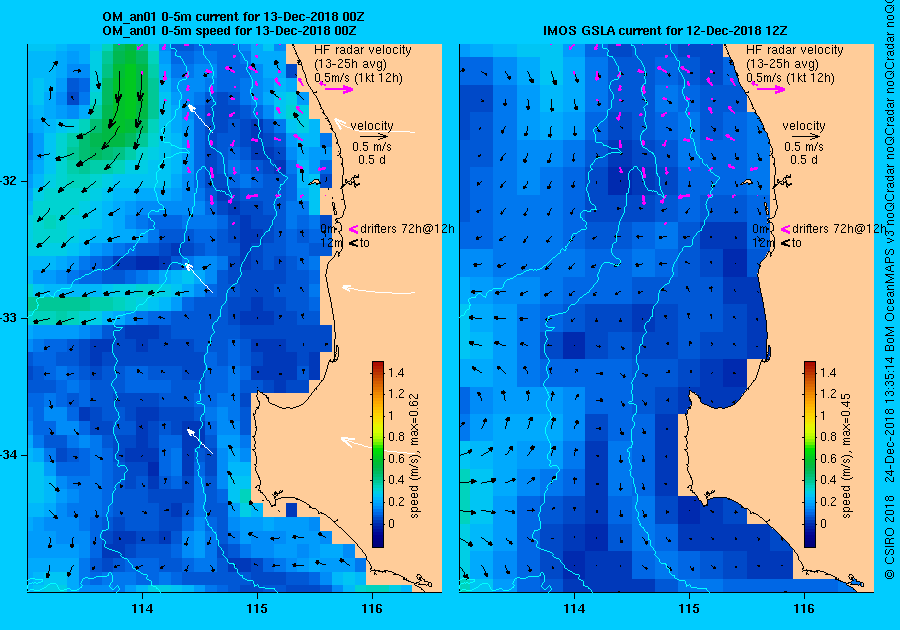This screenshot has height=630, width=900.
Task: Click longitude '116' under left map
Action: [372, 609]
